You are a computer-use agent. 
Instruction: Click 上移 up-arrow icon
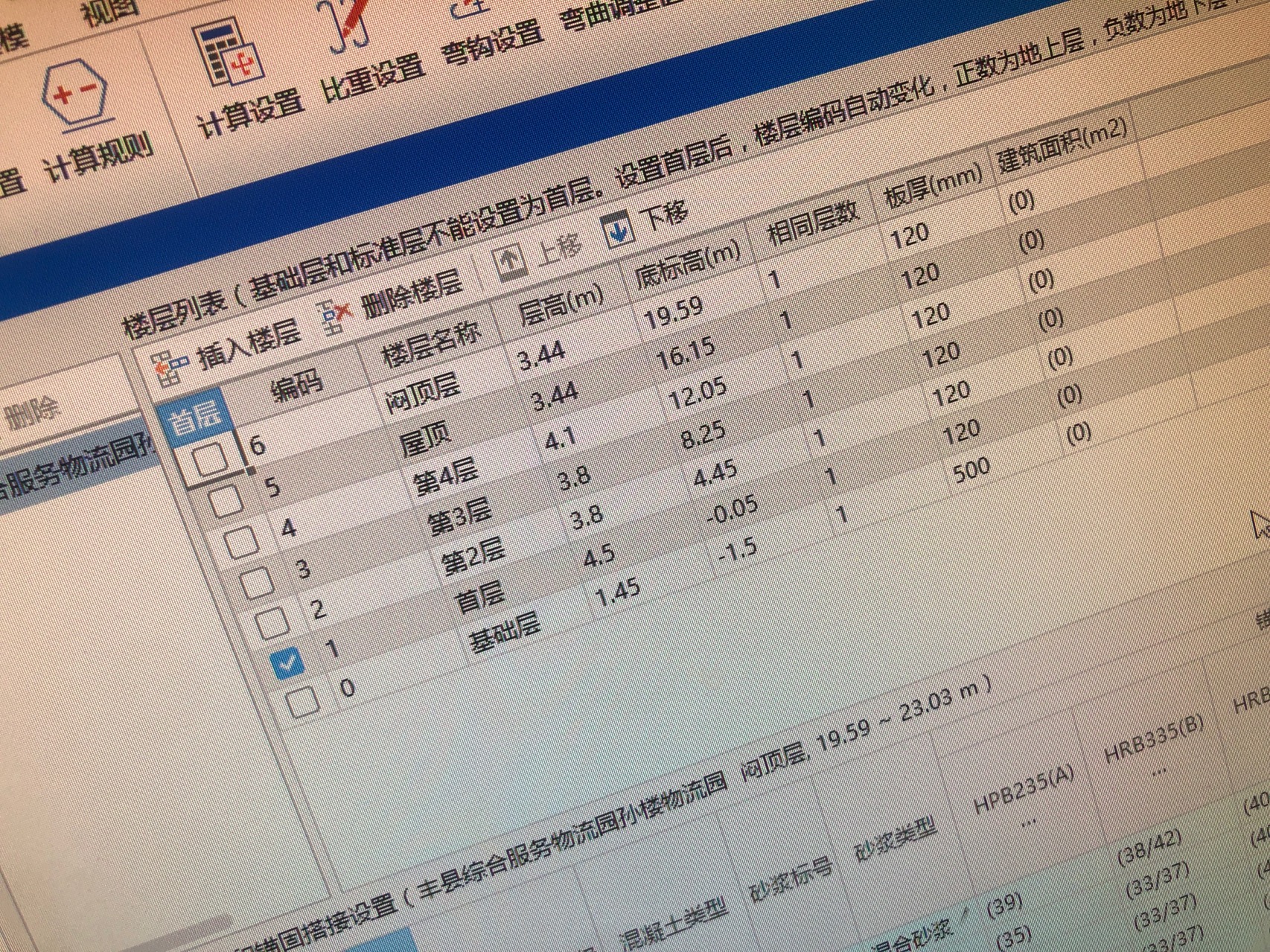[509, 262]
